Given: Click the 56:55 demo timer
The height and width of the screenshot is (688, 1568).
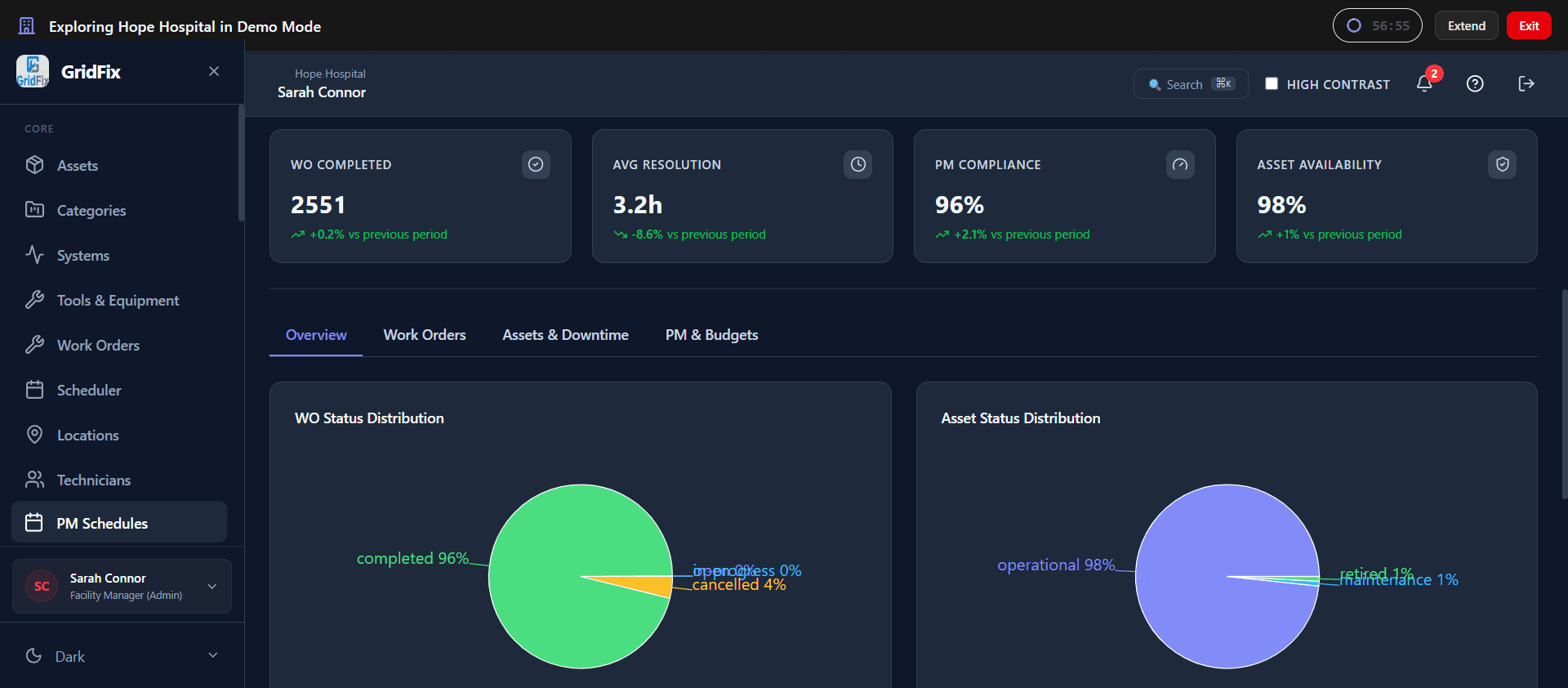Looking at the screenshot, I should 1377,25.
